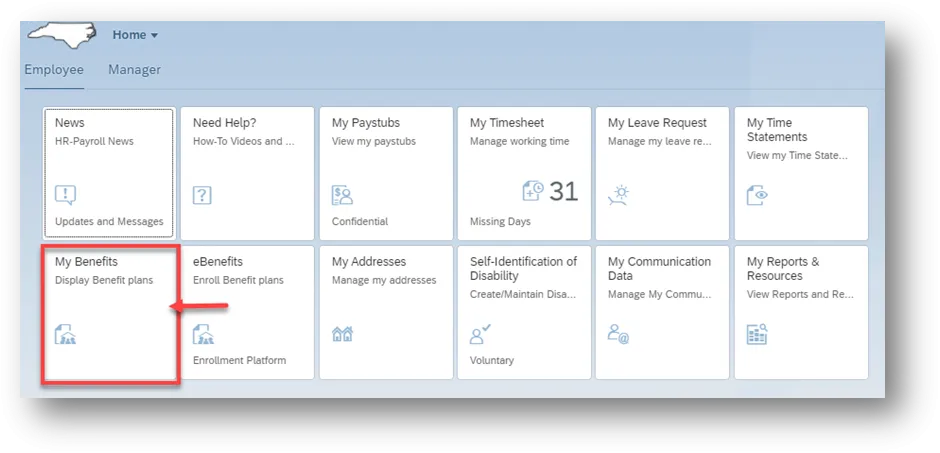
Task: Click the My Benefits family document icon
Action: 66,334
